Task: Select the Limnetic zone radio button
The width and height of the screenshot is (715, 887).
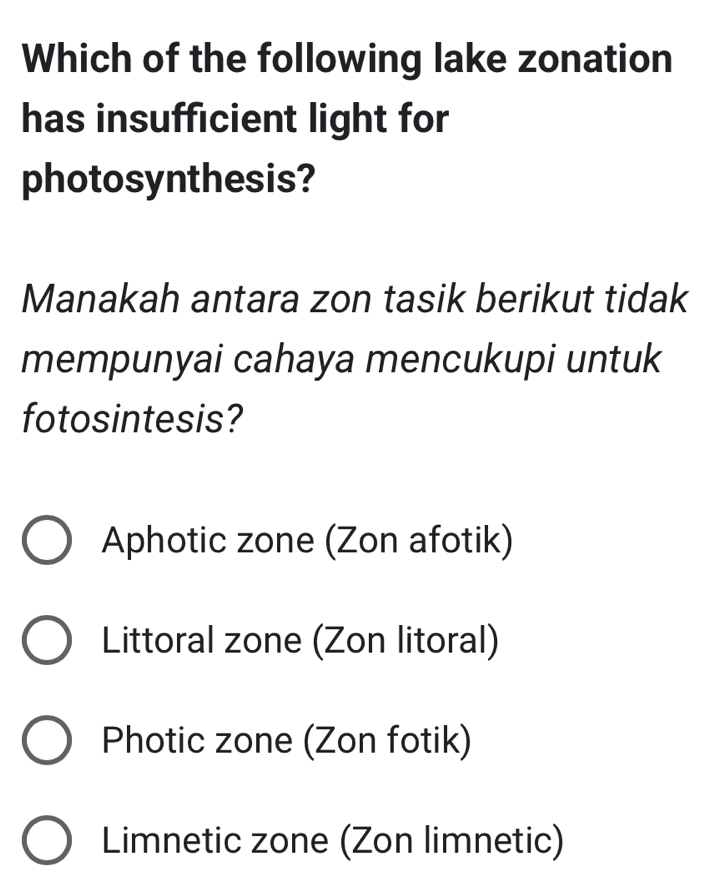Action: click(x=47, y=840)
